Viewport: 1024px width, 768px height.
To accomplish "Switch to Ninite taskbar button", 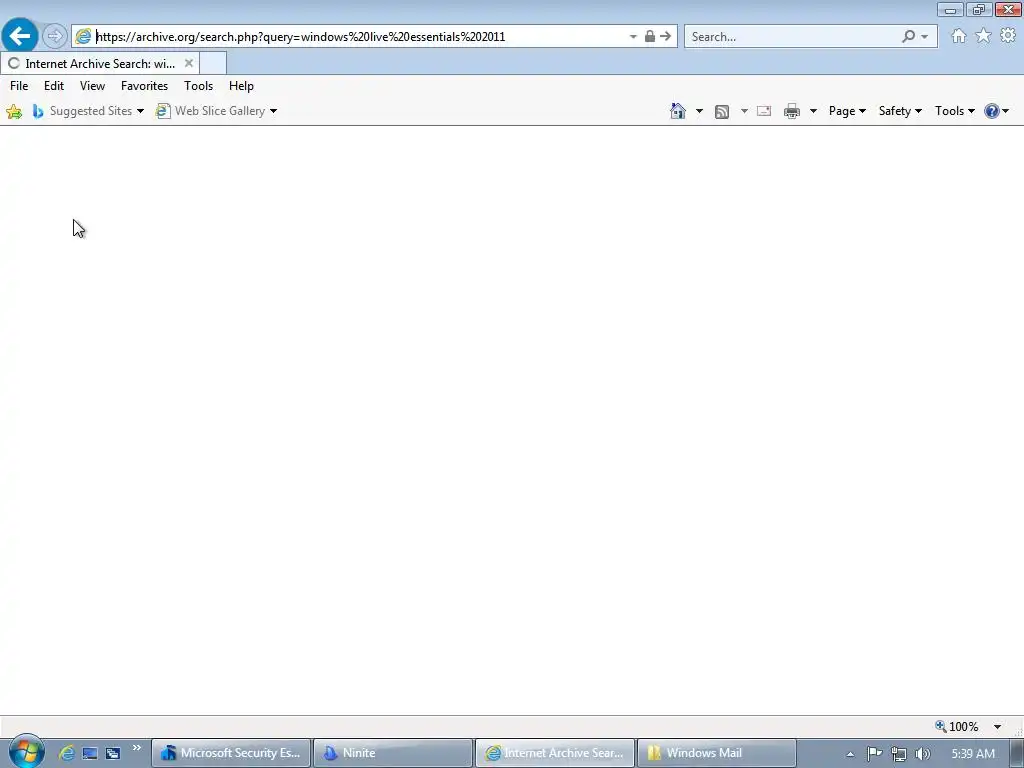I will [x=392, y=753].
